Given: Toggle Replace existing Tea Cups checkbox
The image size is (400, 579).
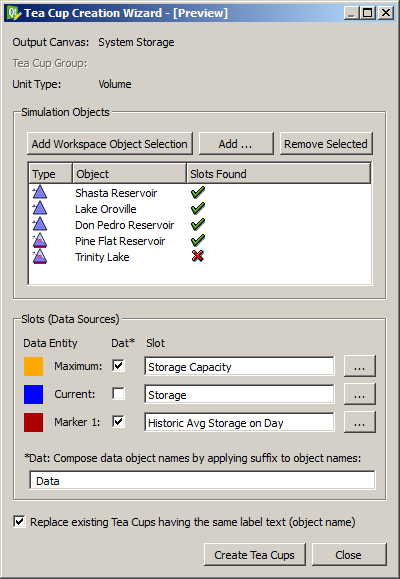Looking at the screenshot, I should (x=19, y=522).
